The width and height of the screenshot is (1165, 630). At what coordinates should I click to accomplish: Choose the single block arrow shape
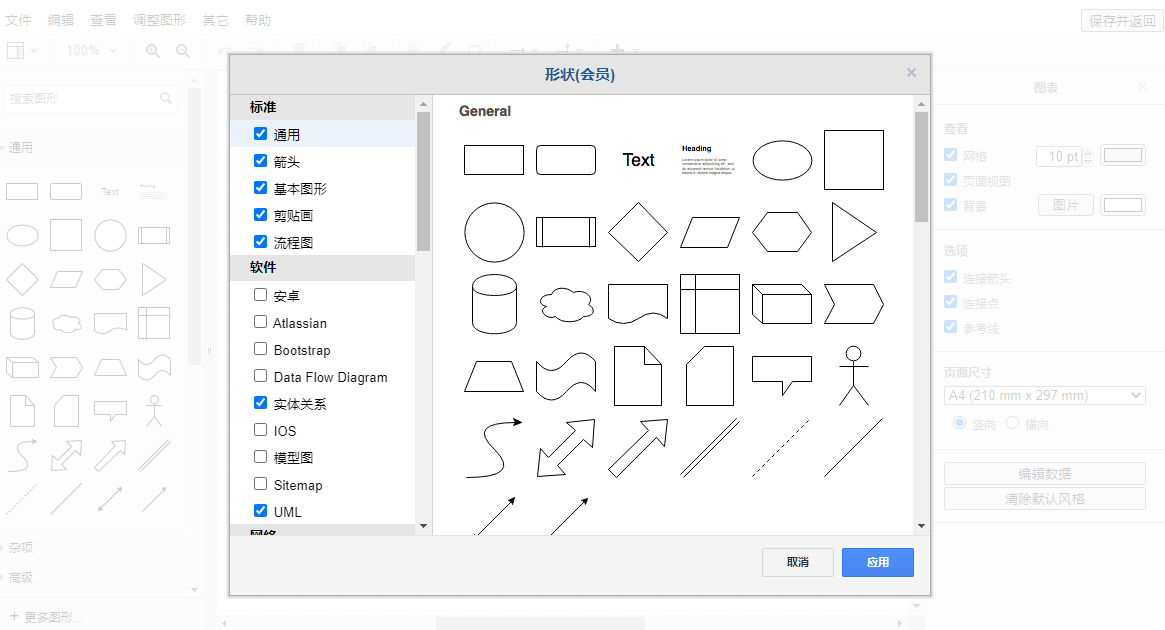[x=637, y=448]
